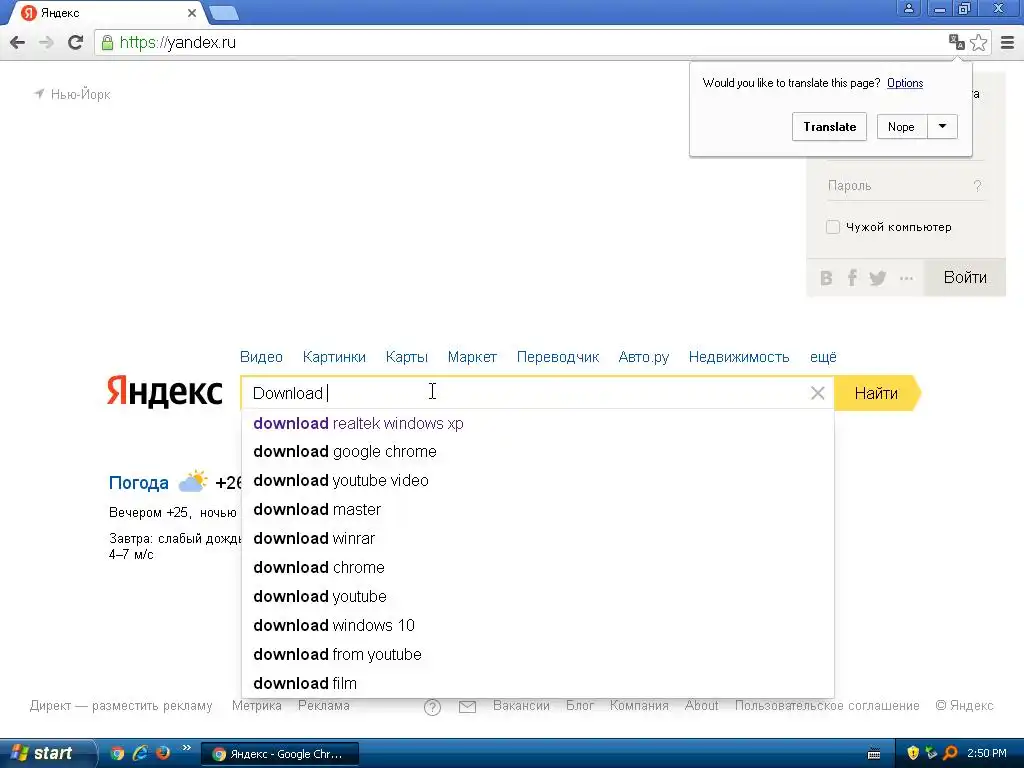
Task: Launch Chrome from quick launch bar
Action: point(118,754)
